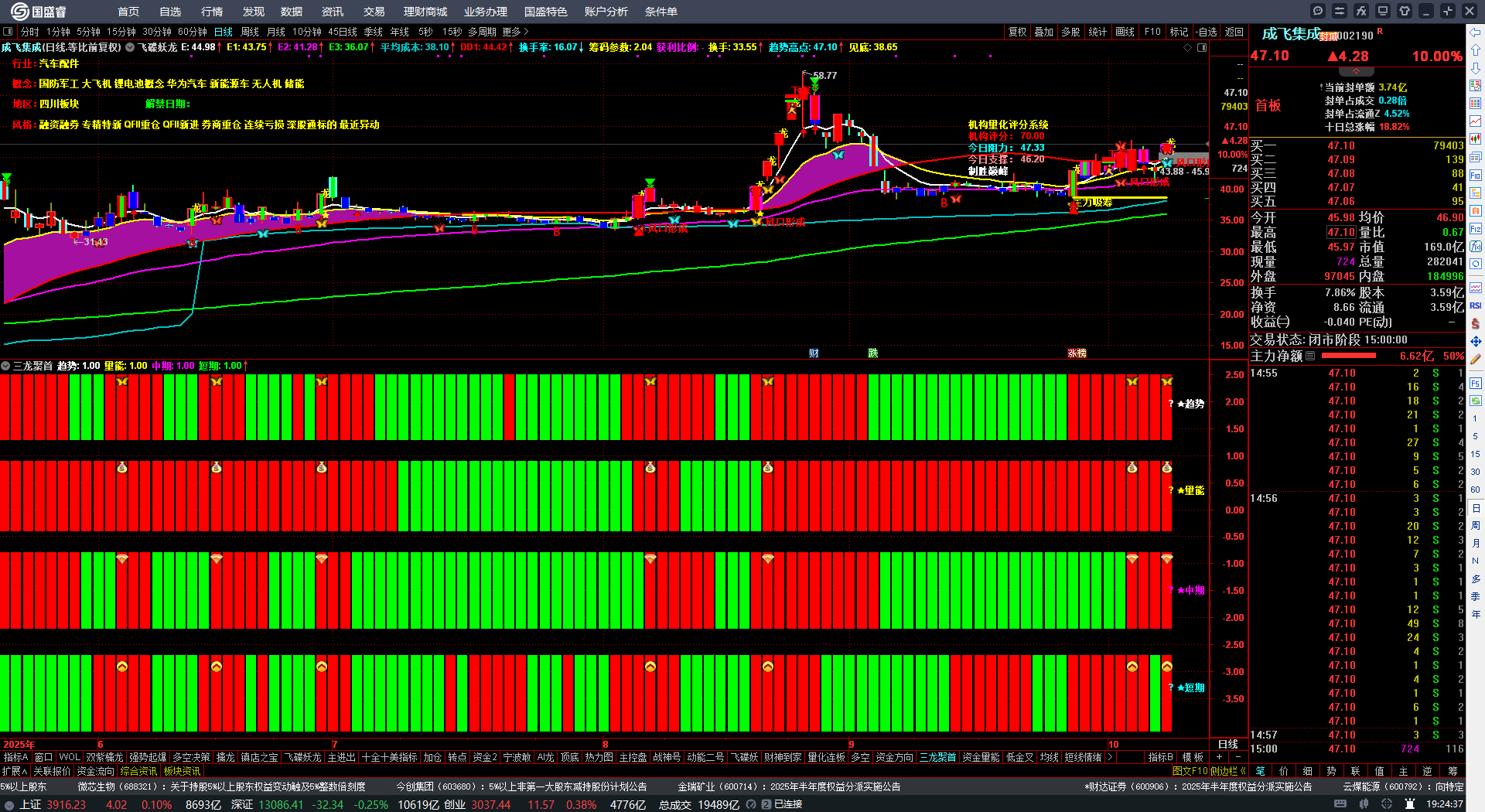
Task: Click the green refresh icon in sidebar
Action: [x=1476, y=401]
